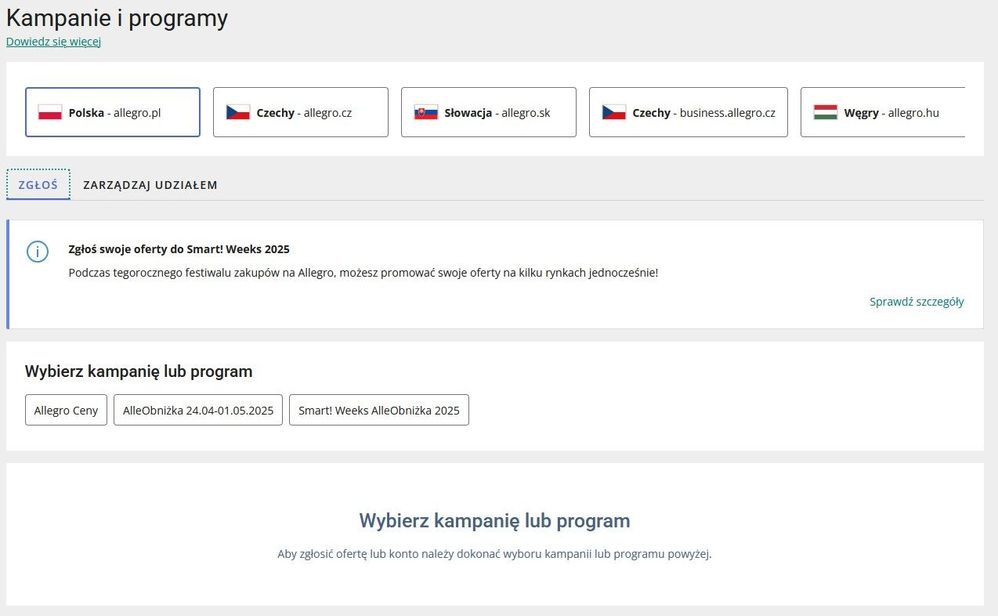Click the Hungarian flag icon
Screen dimensions: 998x616
[x=826, y=113]
